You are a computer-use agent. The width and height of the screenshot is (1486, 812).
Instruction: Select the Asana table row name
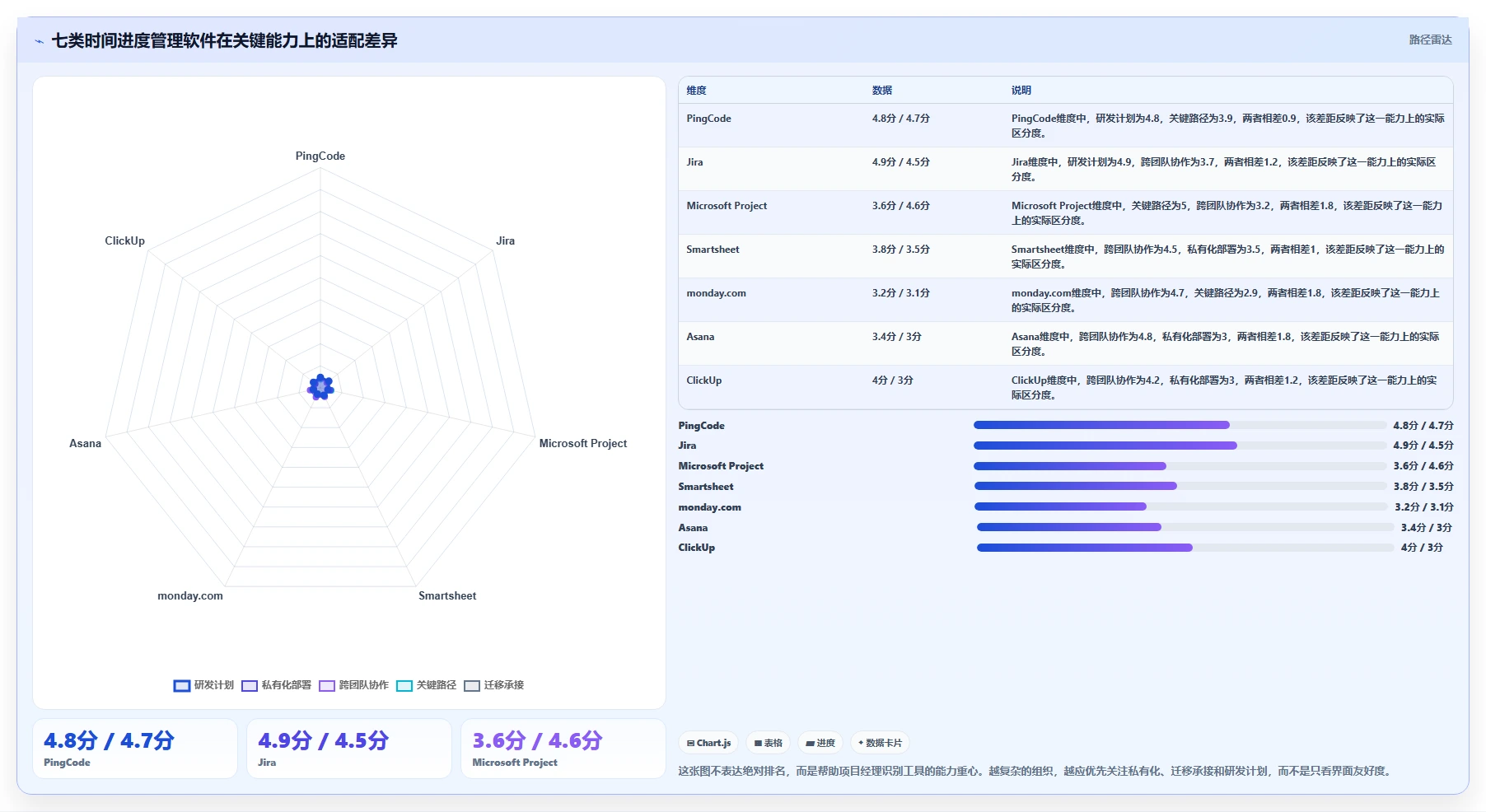click(700, 337)
